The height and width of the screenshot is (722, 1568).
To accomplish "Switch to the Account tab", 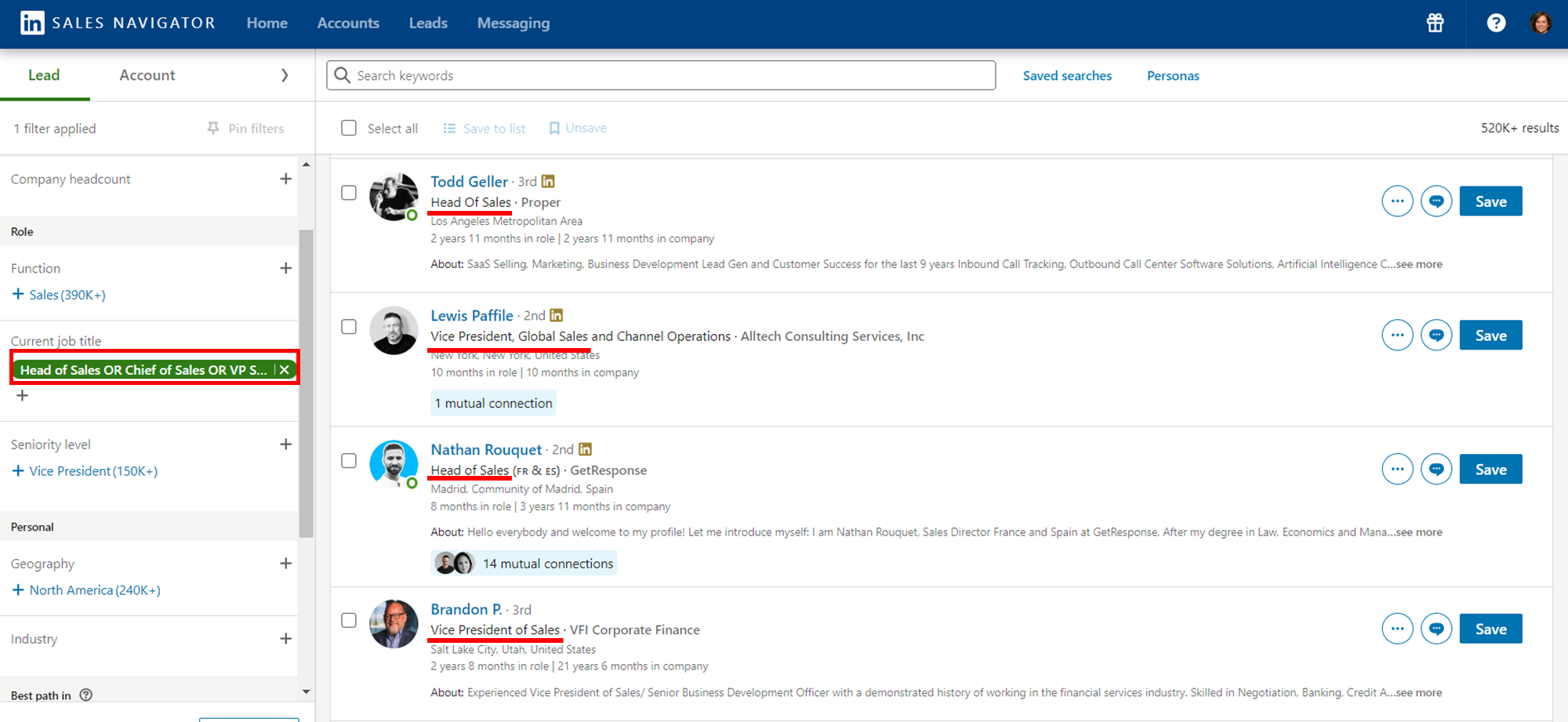I will tap(147, 75).
